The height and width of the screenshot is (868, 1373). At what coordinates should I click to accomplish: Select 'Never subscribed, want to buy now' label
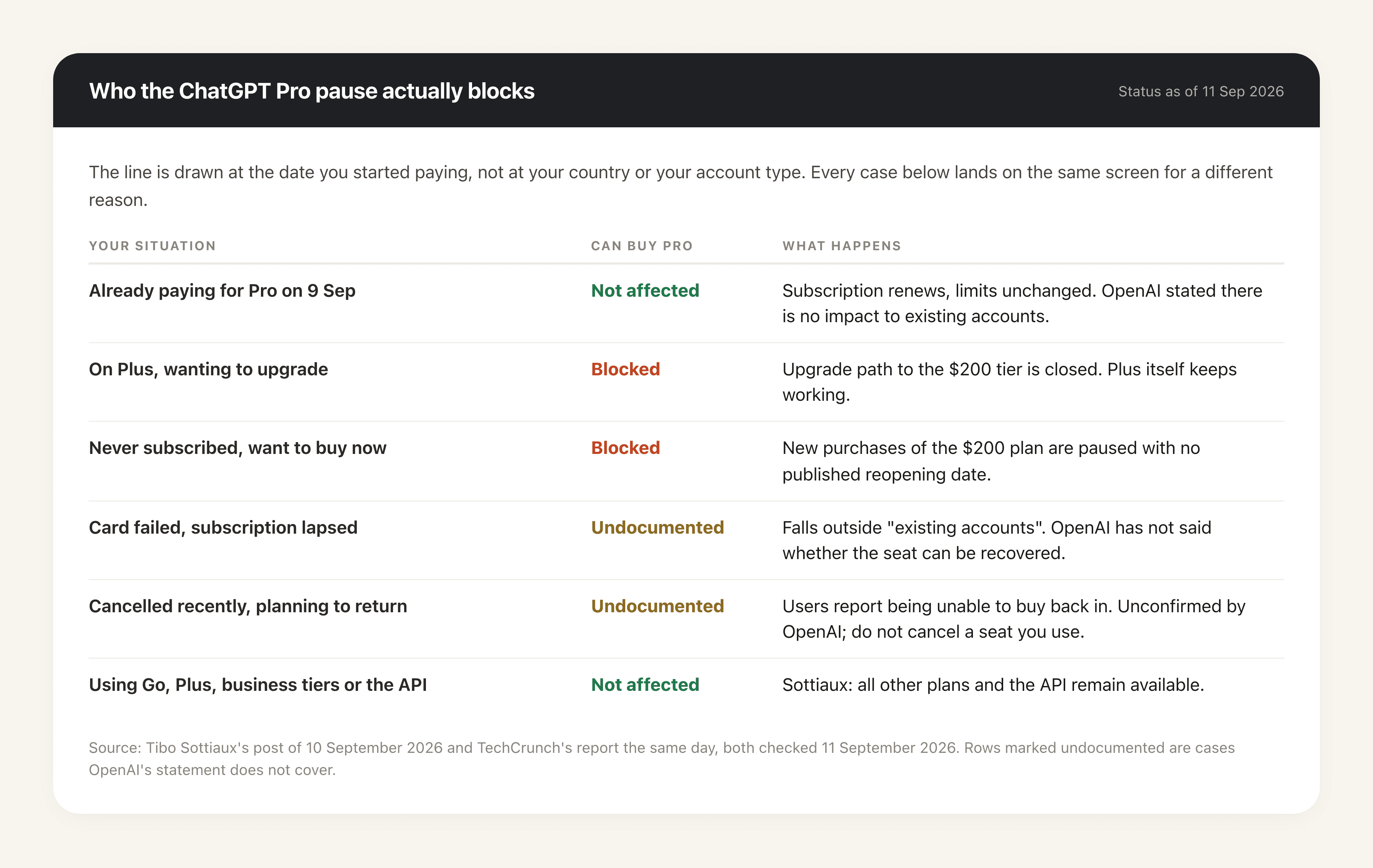point(238,448)
